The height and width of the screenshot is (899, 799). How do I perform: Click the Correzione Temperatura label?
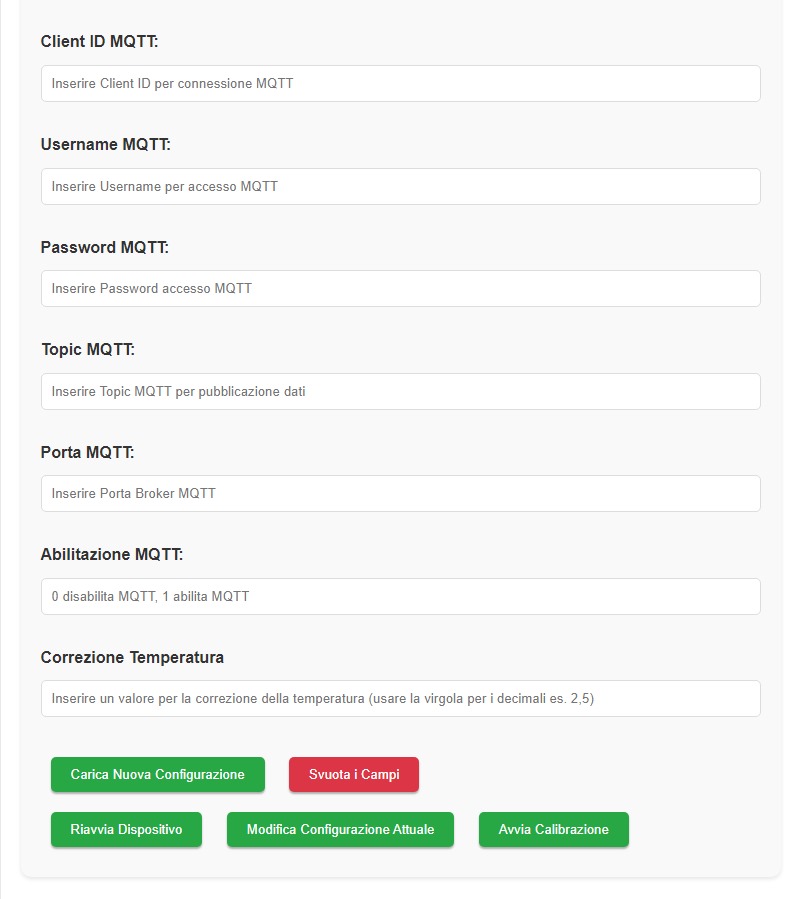[x=132, y=657]
